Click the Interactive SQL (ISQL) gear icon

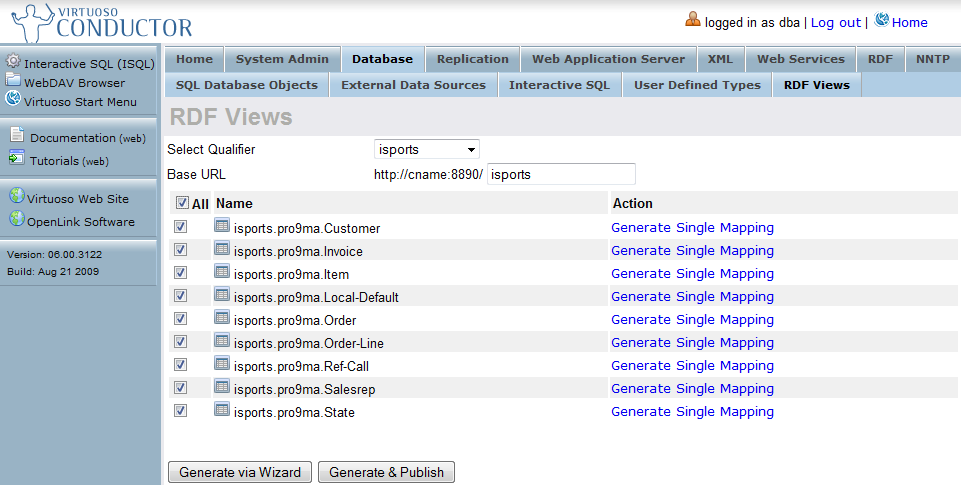pyautogui.click(x=13, y=62)
